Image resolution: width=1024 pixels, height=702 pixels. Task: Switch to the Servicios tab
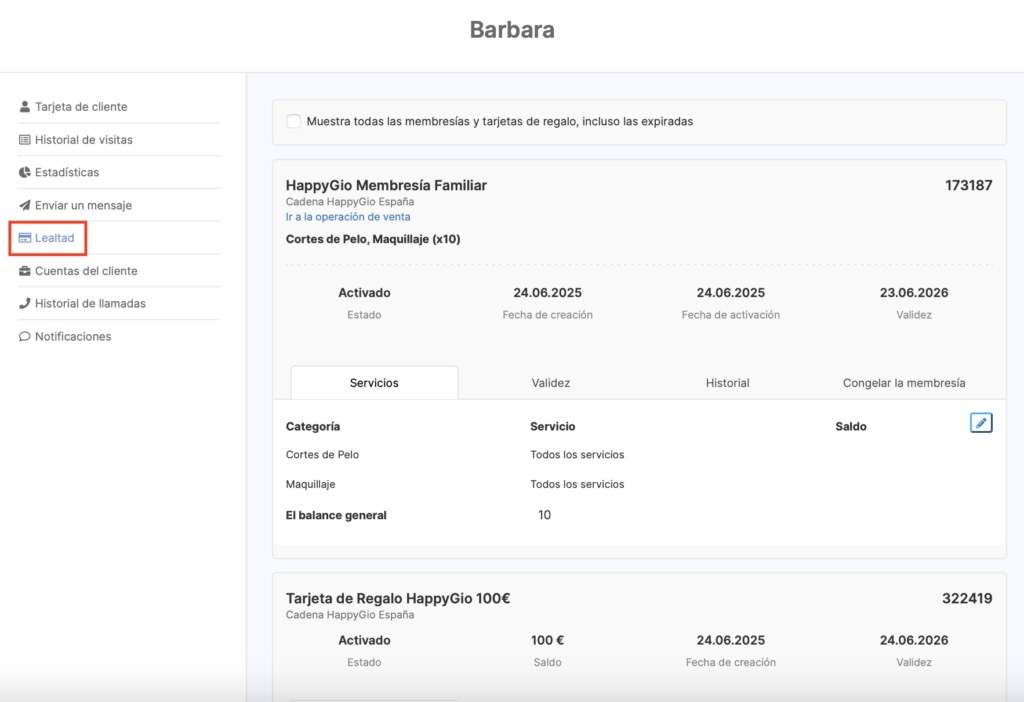point(374,383)
